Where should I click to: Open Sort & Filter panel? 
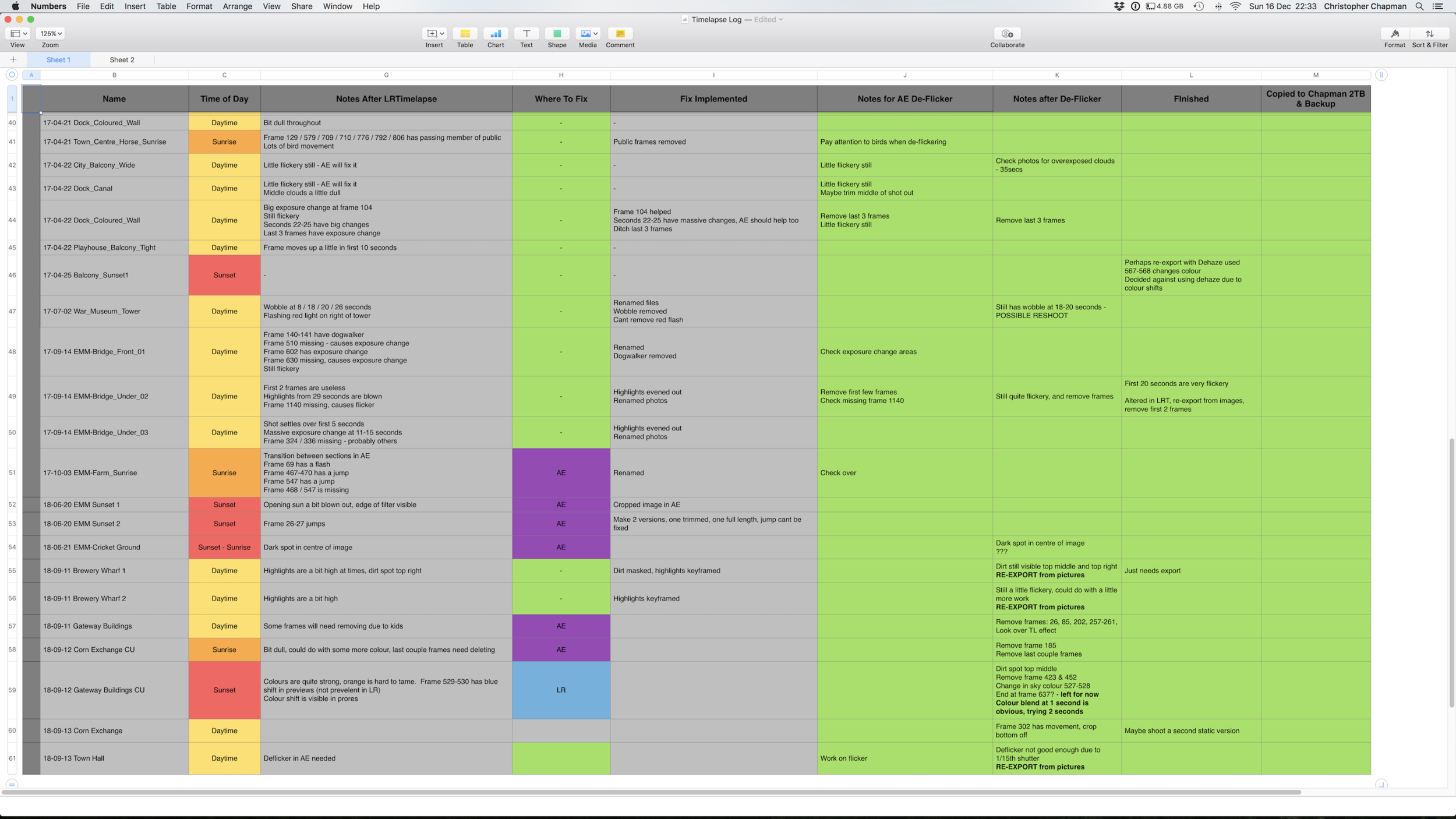[x=1429, y=34]
